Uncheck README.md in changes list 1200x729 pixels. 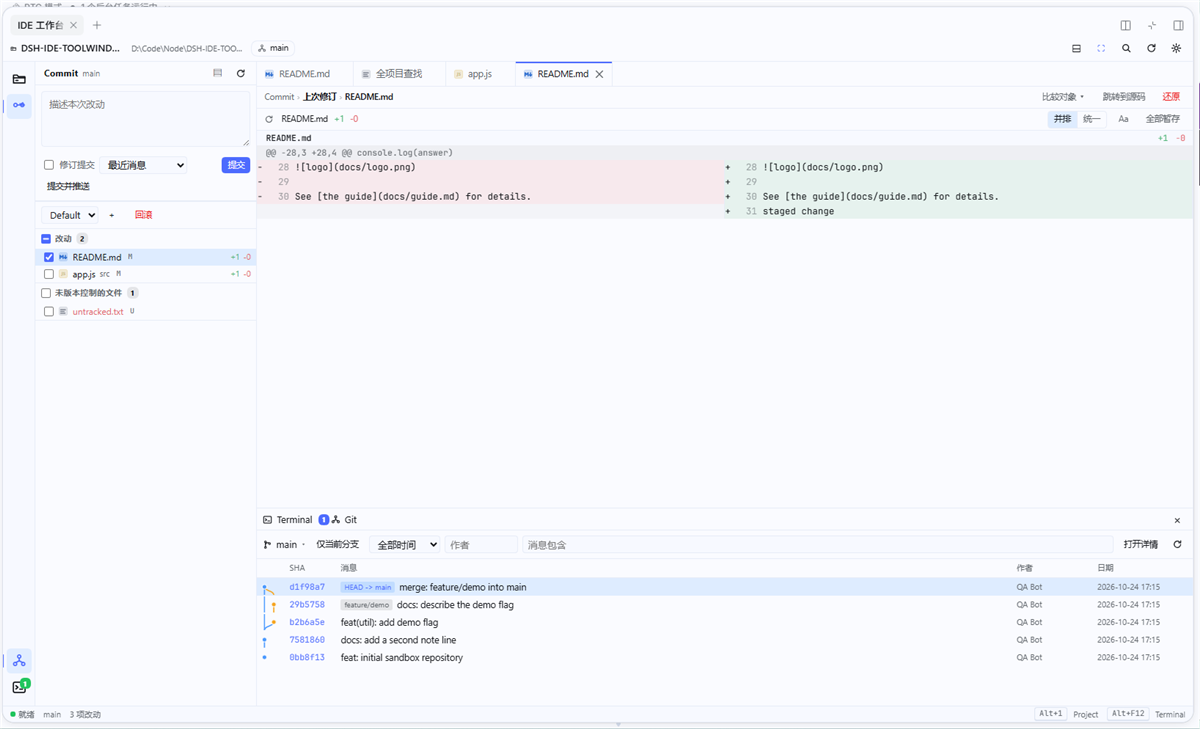[x=49, y=257]
